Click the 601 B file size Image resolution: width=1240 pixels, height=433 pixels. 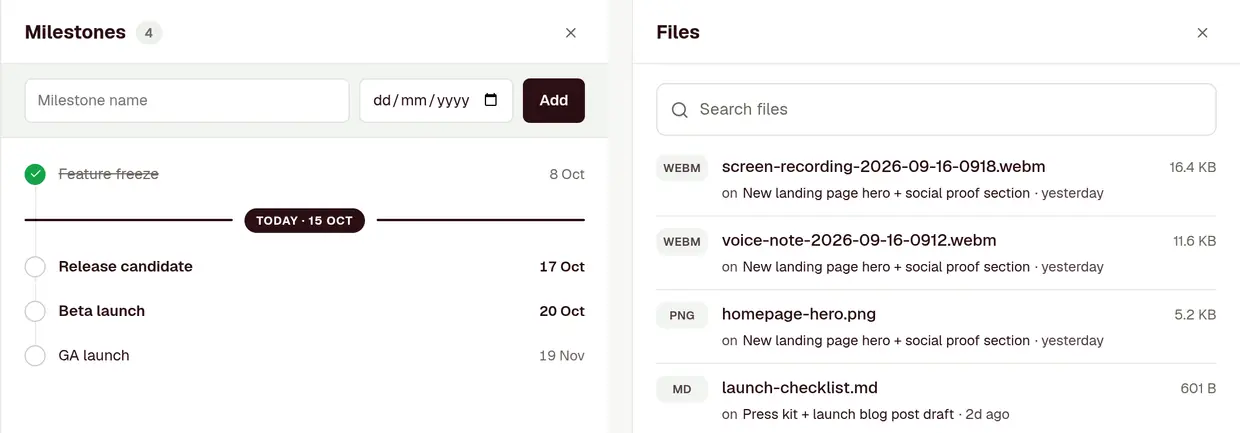pos(1198,388)
